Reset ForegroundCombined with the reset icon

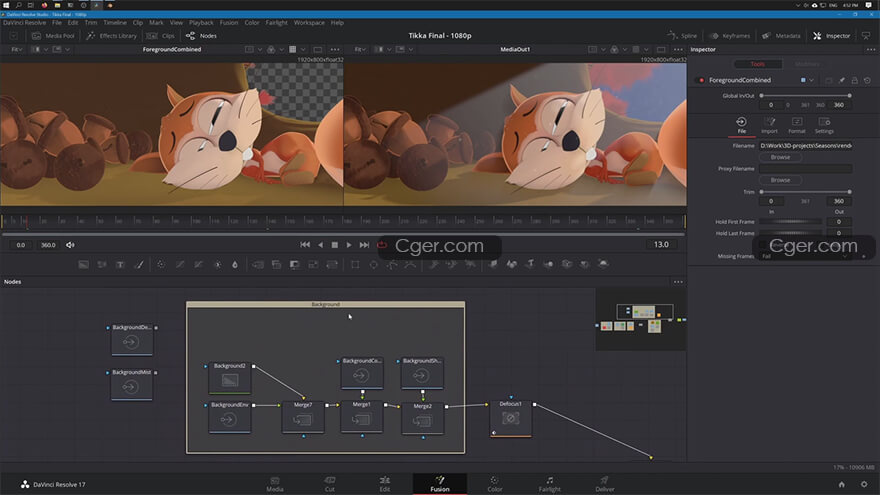coord(867,80)
